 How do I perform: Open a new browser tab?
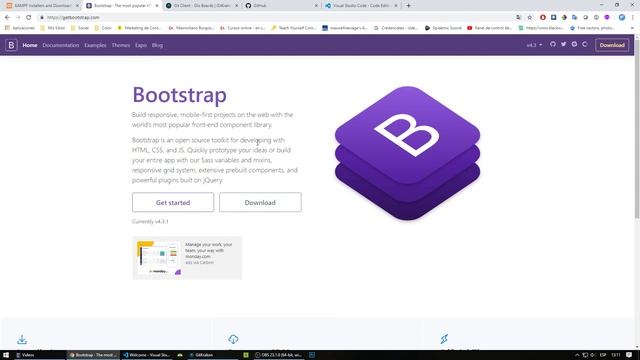(408, 6)
